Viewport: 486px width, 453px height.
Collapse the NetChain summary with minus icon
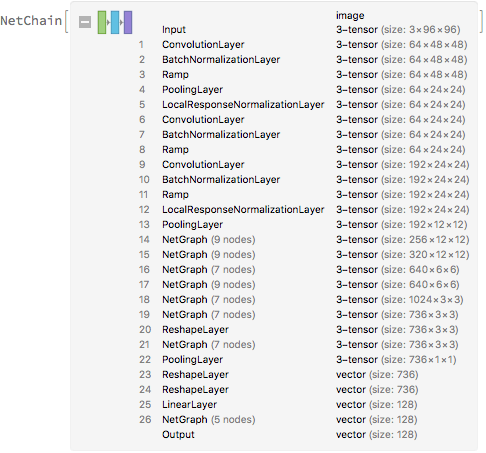point(85,22)
